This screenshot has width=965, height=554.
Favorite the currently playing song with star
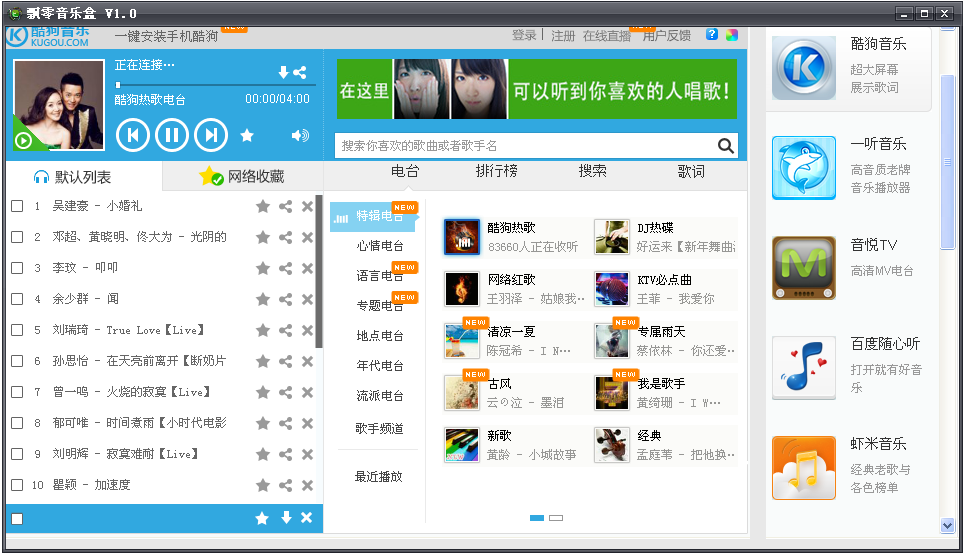click(247, 135)
